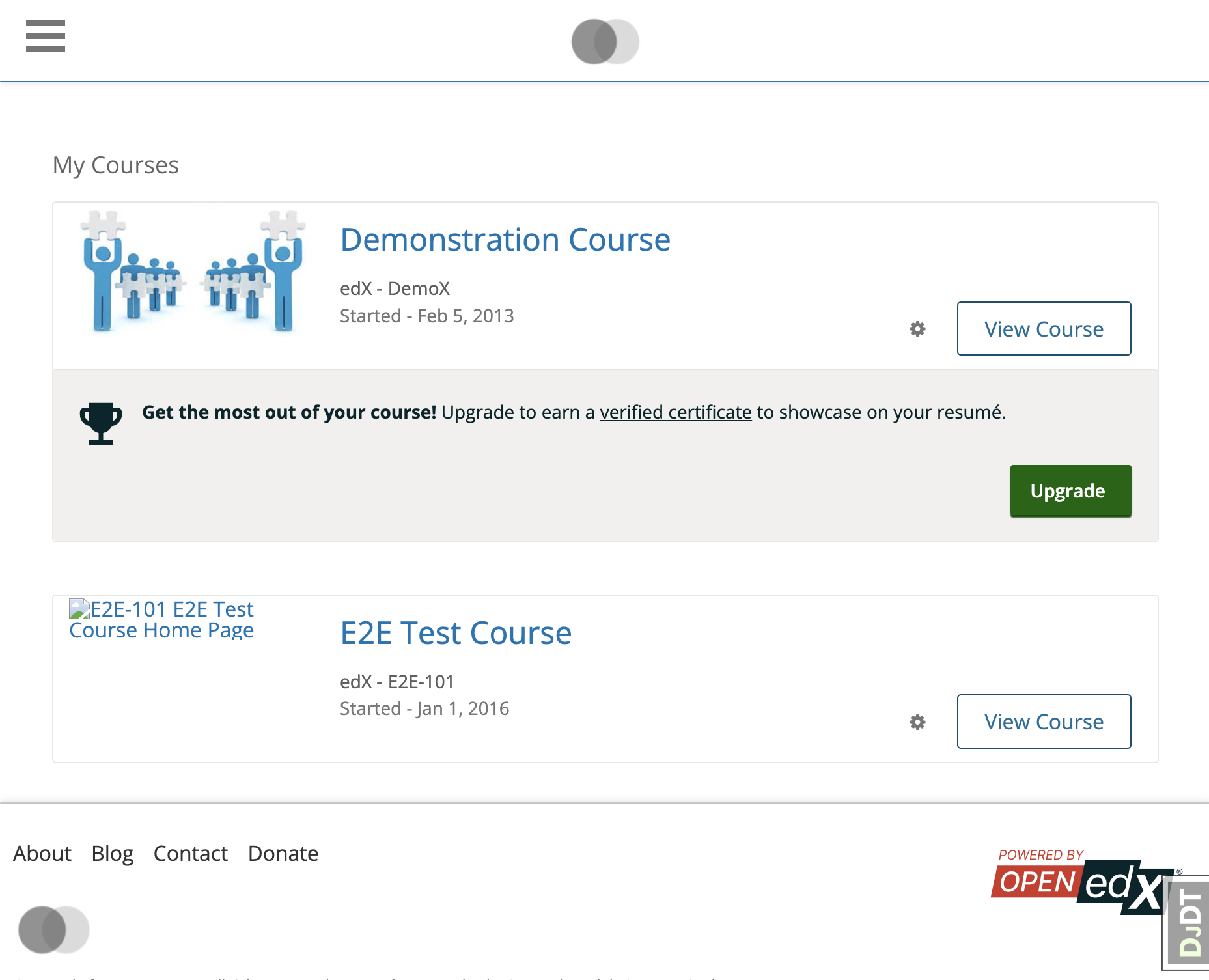Viewport: 1209px width, 980px height.
Task: Click the circular logo placeholder in the footer
Action: point(54,930)
